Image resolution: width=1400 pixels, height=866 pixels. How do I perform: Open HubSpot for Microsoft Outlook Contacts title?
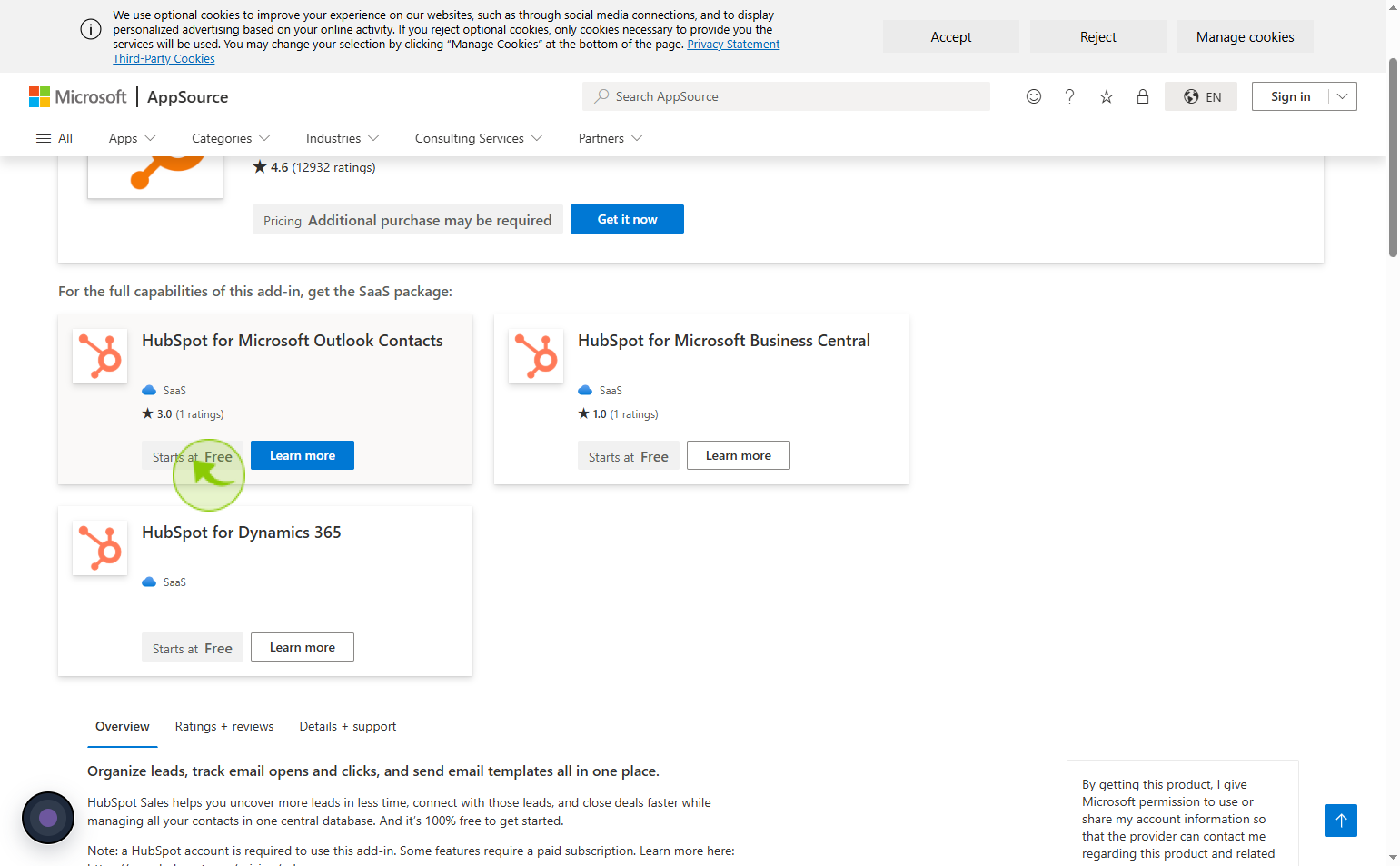point(293,341)
